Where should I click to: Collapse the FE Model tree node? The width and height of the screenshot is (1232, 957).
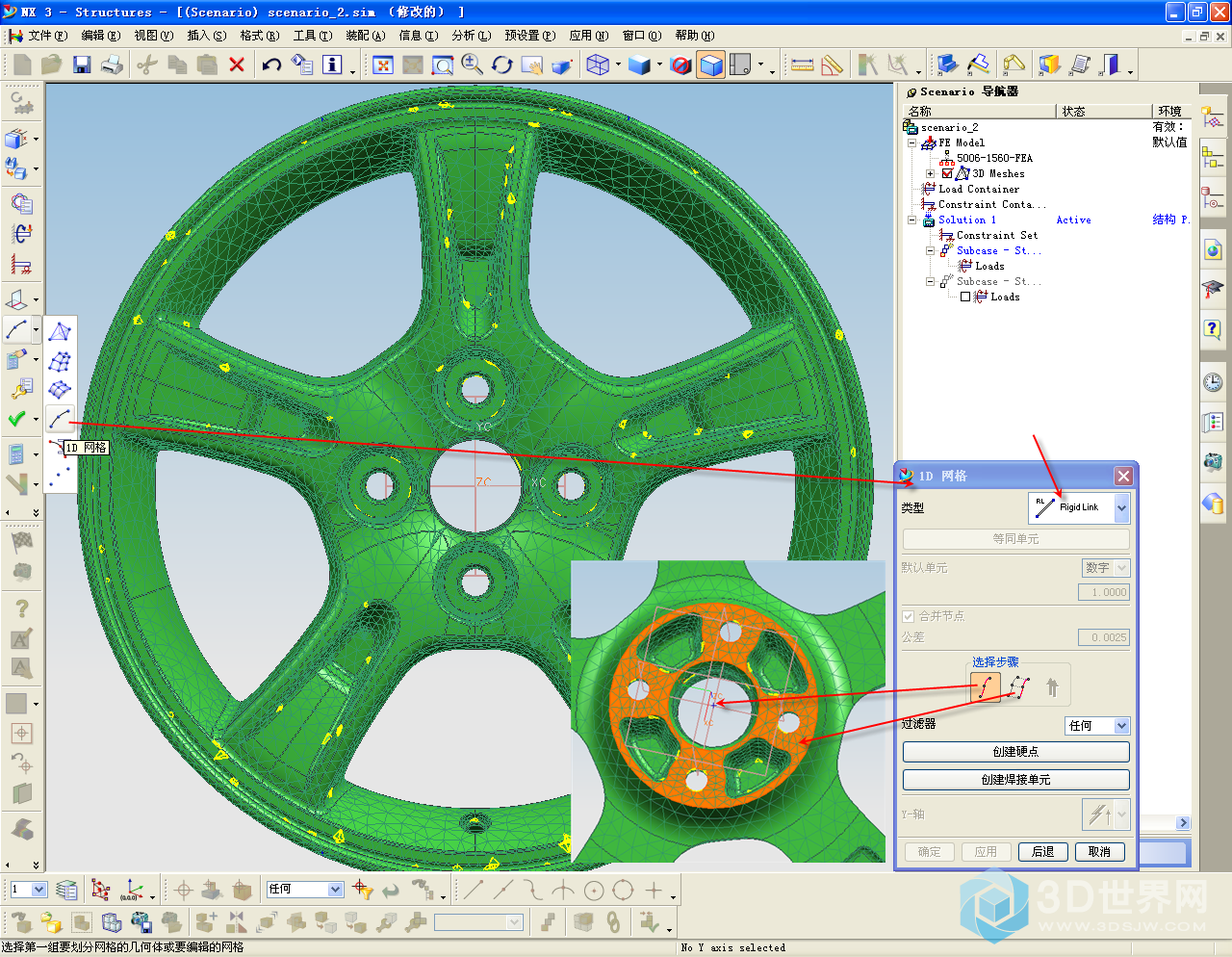[x=911, y=142]
